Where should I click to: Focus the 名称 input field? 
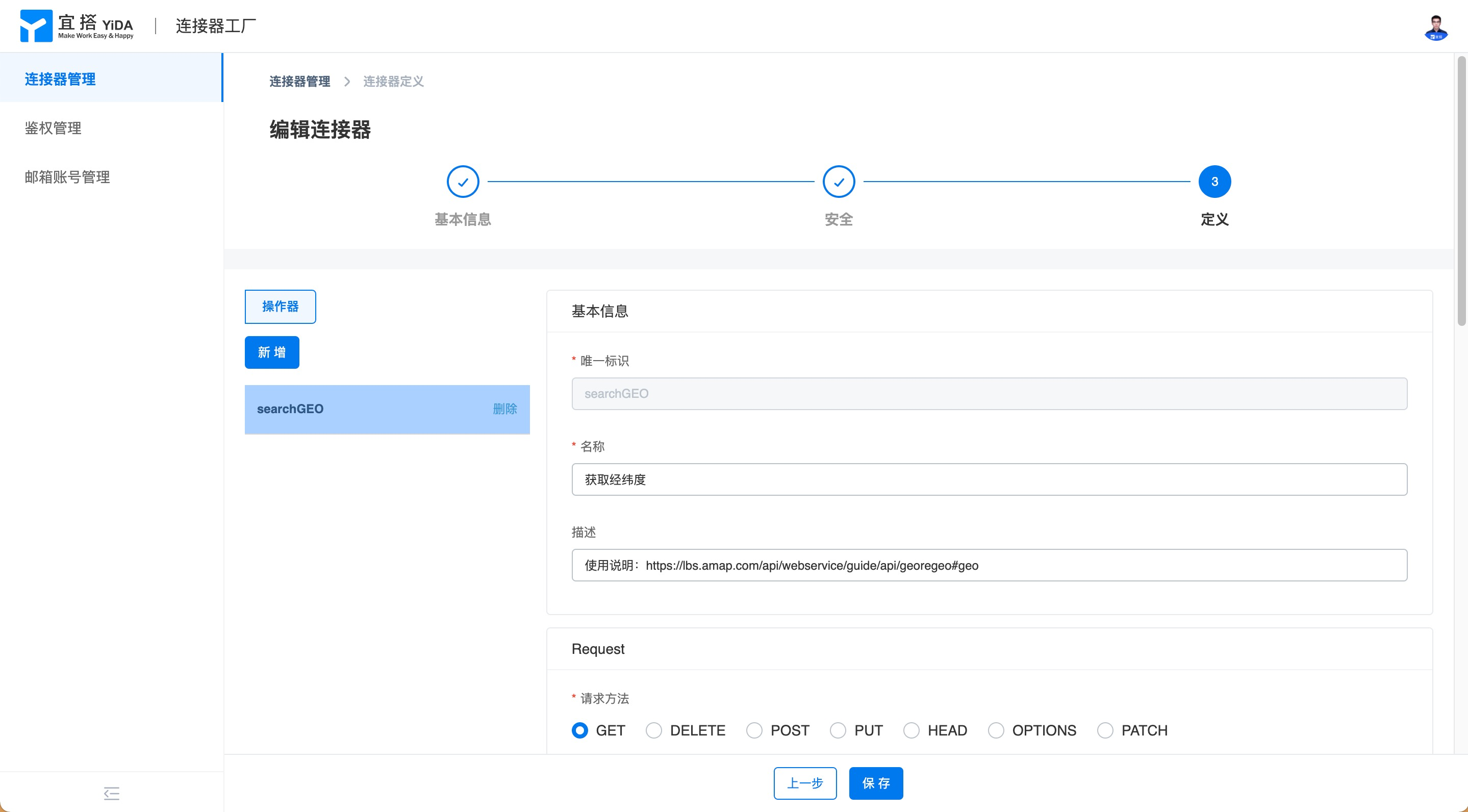coord(990,479)
